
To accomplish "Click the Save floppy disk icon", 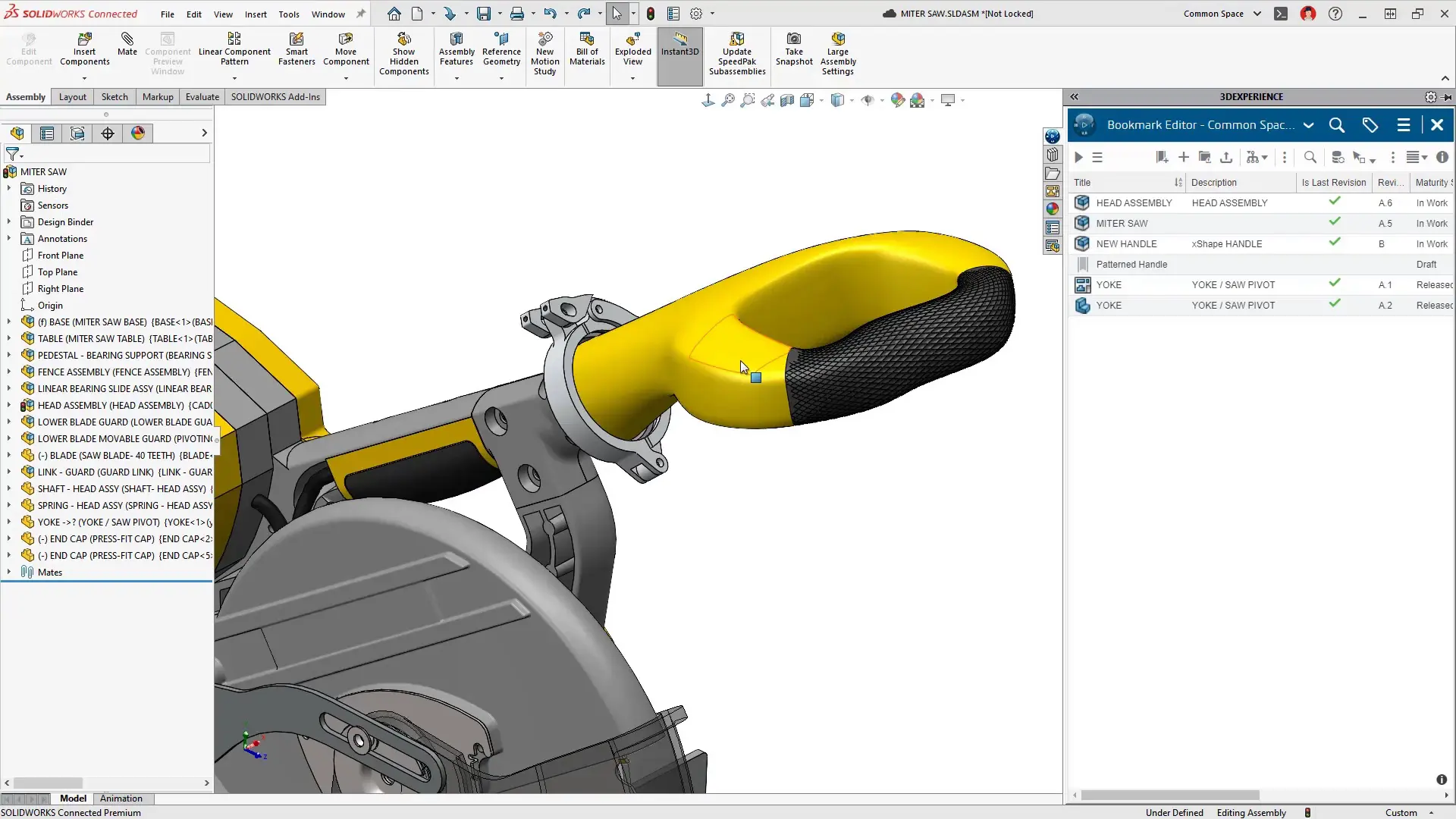I will pyautogui.click(x=484, y=14).
